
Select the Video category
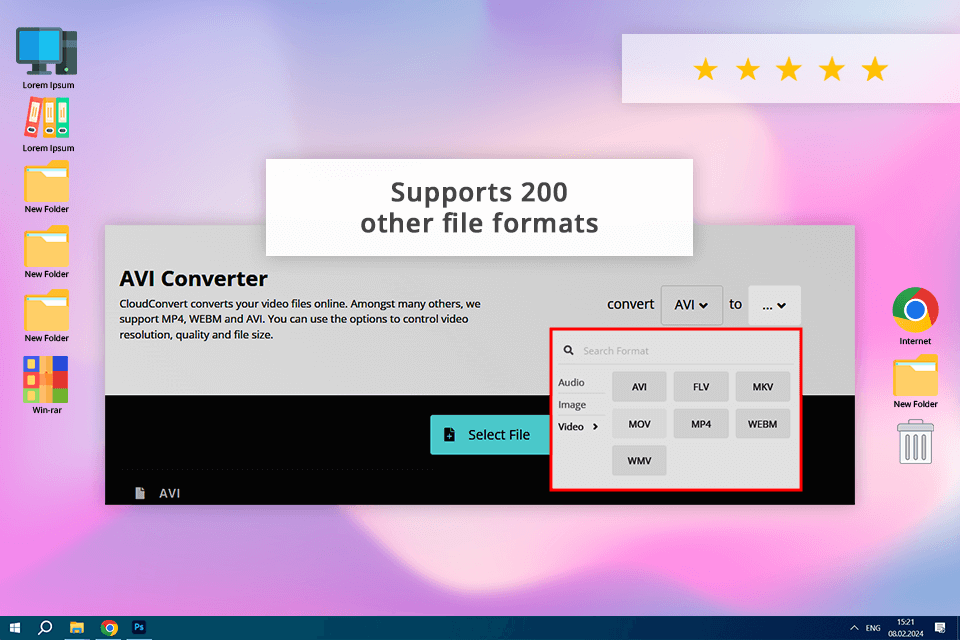(571, 427)
